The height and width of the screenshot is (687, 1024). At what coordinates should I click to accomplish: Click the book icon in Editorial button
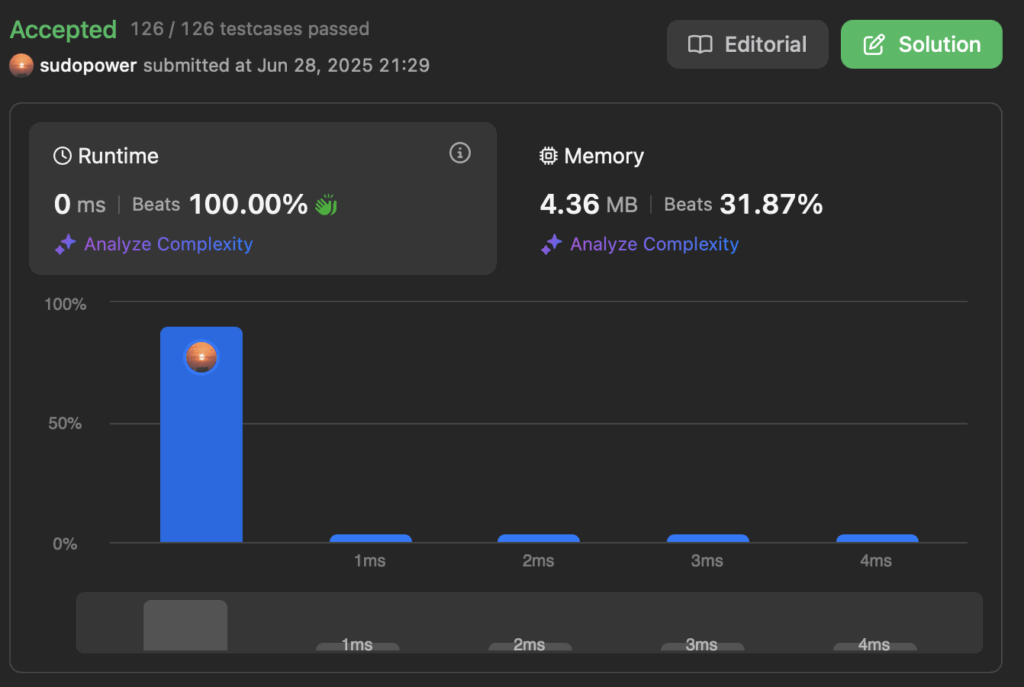(700, 44)
